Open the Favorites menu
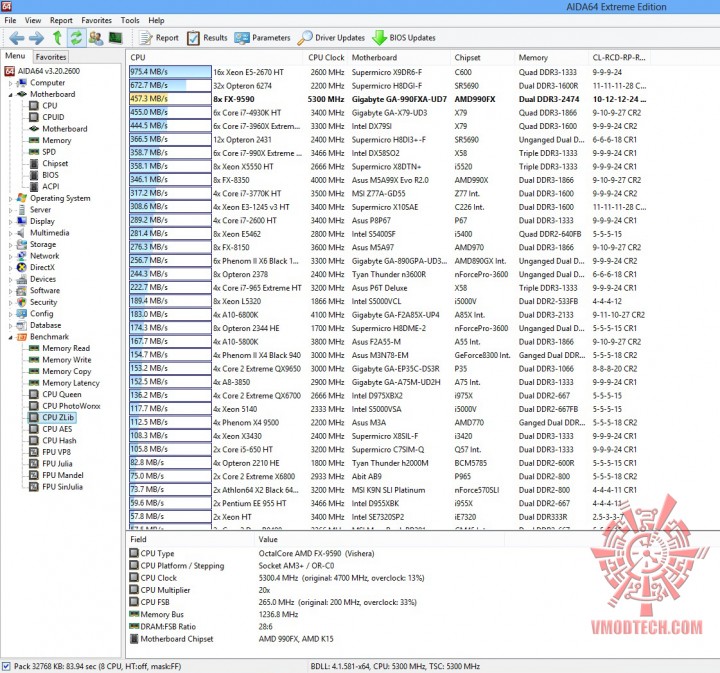This screenshot has height=673, width=720. tap(96, 20)
